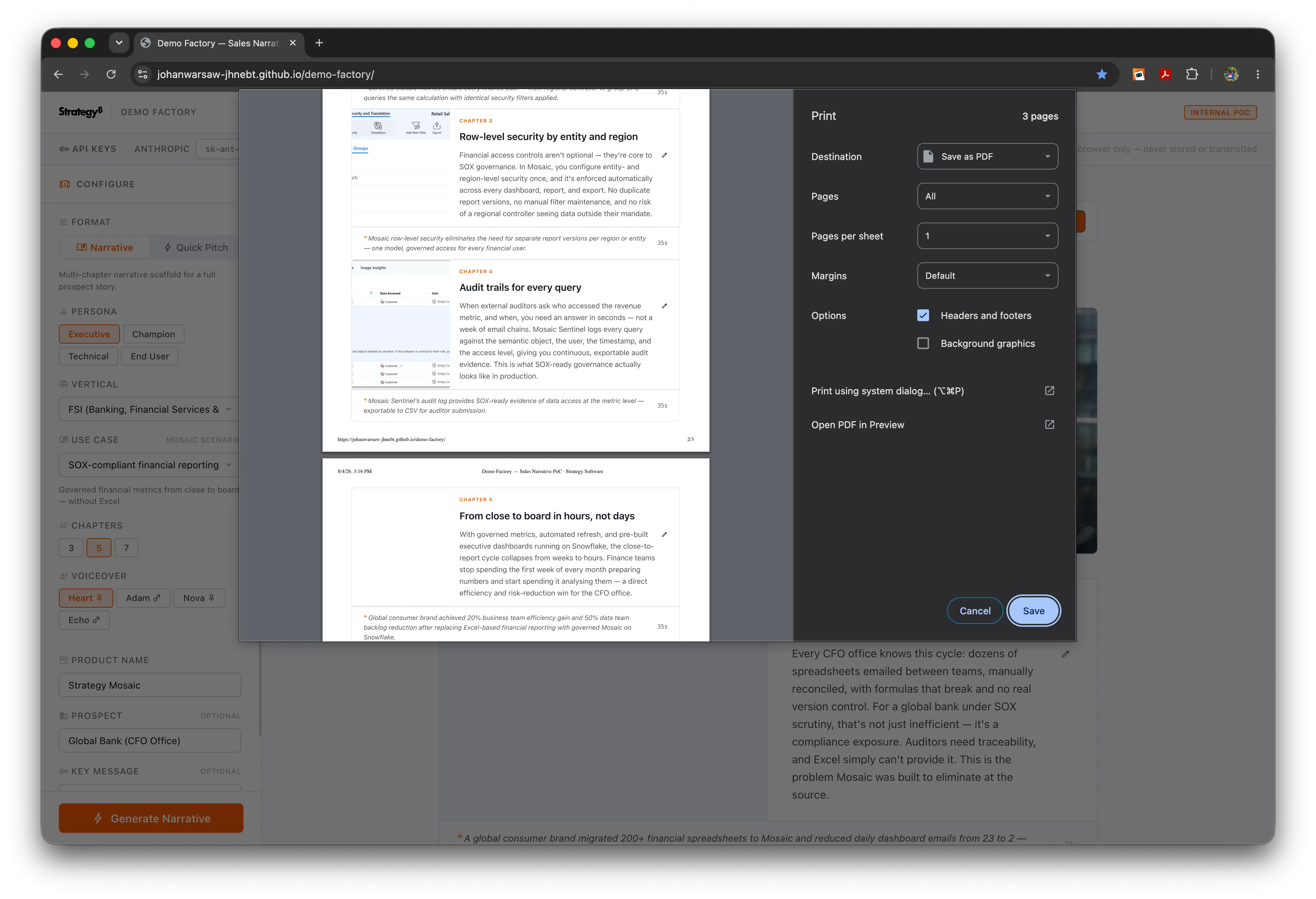
Task: Click the Save button
Action: [x=1034, y=611]
